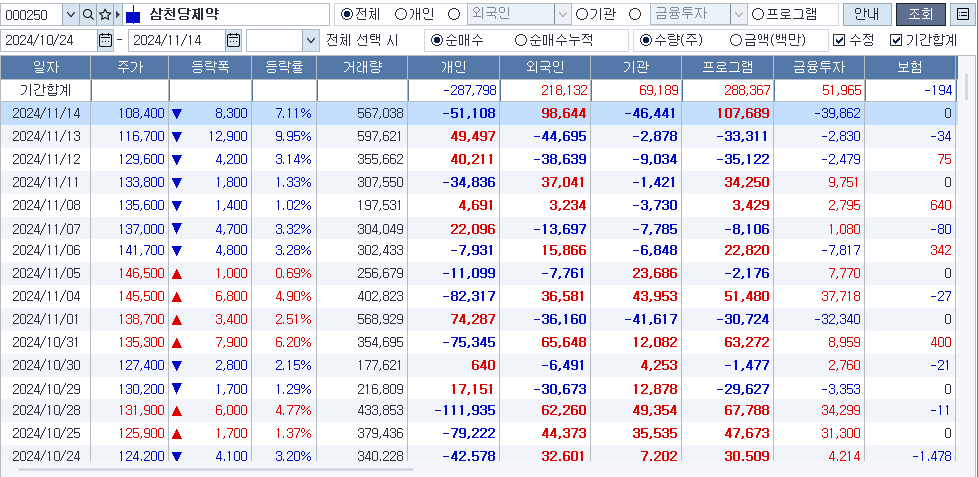Choose the 순매수 option

pyautogui.click(x=436, y=41)
